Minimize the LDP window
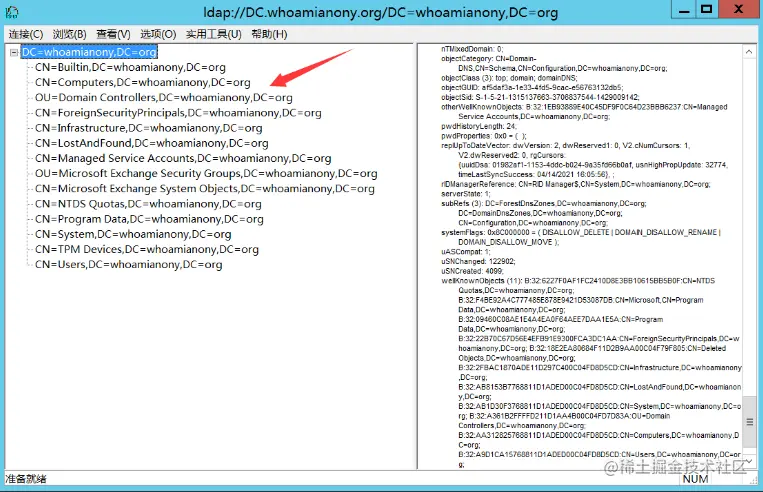Image resolution: width=763 pixels, height=492 pixels. (684, 10)
